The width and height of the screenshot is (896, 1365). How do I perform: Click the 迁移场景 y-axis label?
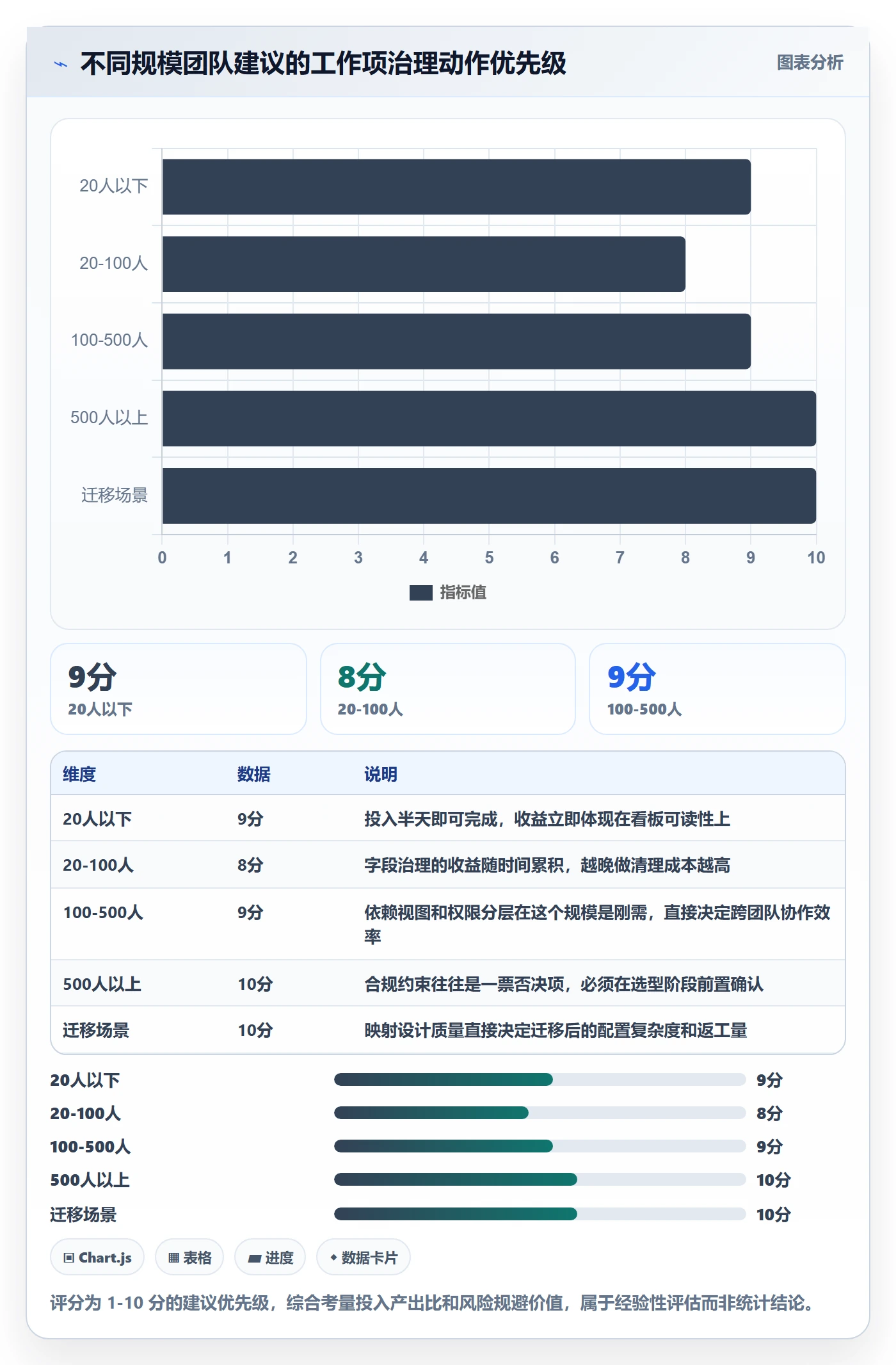115,496
